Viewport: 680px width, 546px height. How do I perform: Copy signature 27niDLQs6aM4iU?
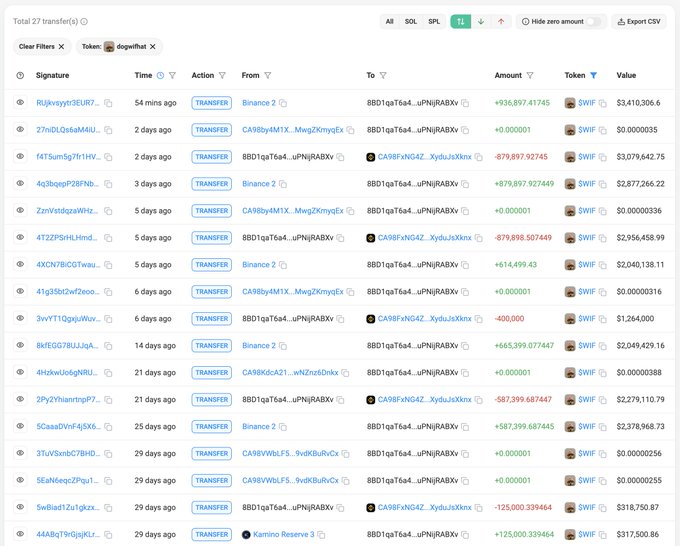(108, 130)
